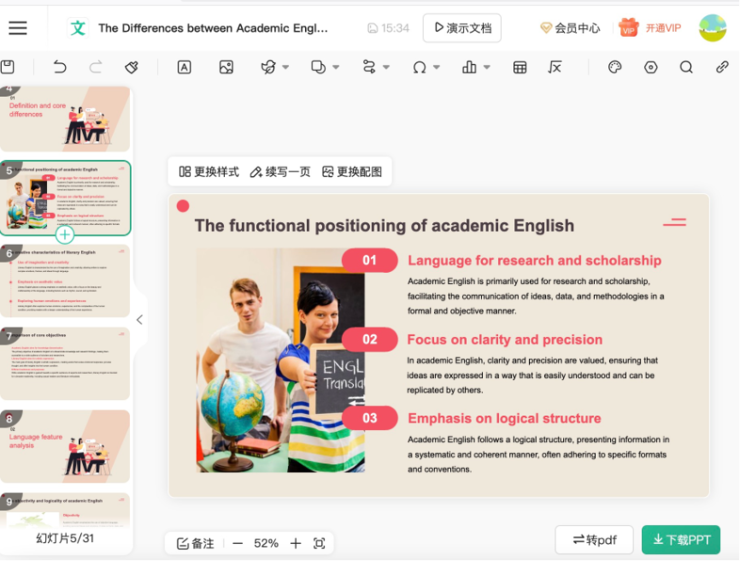
Task: Click the 演示文档 present button
Action: (x=462, y=28)
